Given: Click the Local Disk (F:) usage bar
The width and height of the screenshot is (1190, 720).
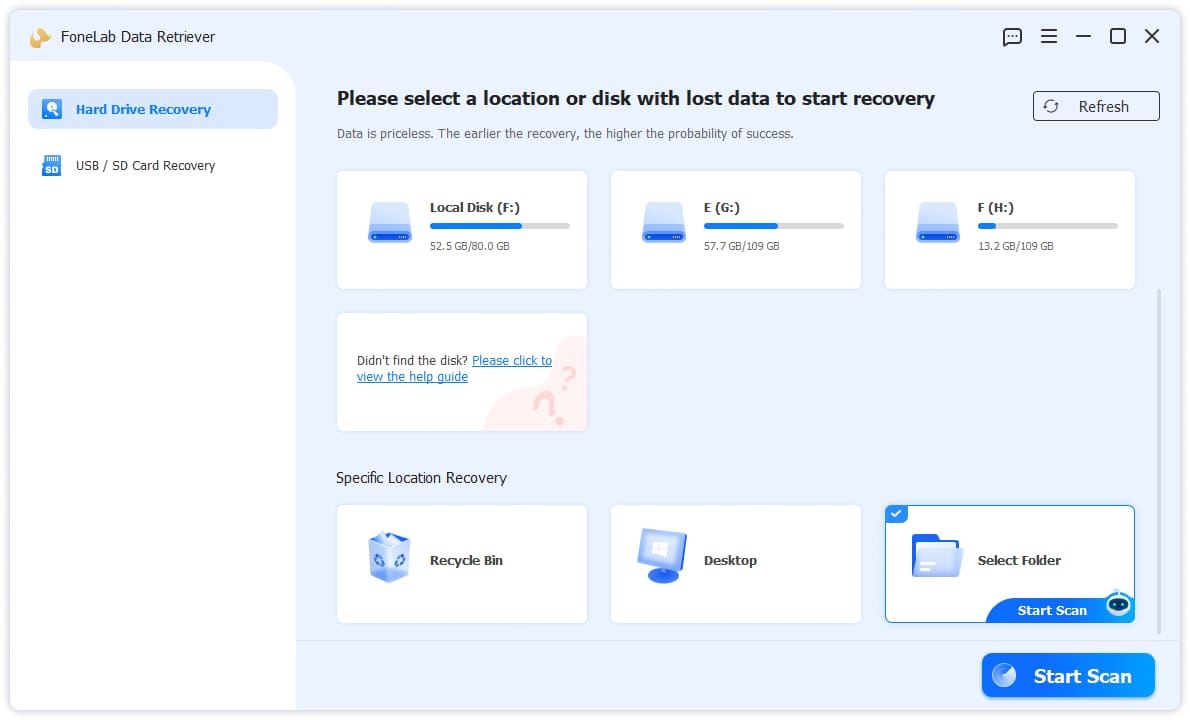Looking at the screenshot, I should coord(499,226).
